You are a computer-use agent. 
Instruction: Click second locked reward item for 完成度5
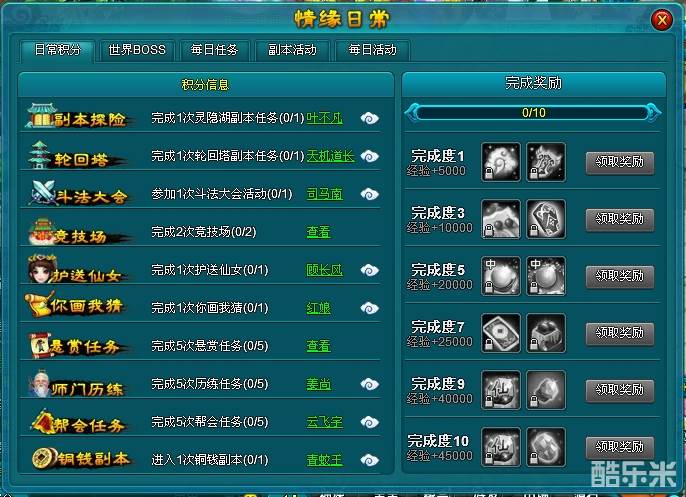coord(546,276)
